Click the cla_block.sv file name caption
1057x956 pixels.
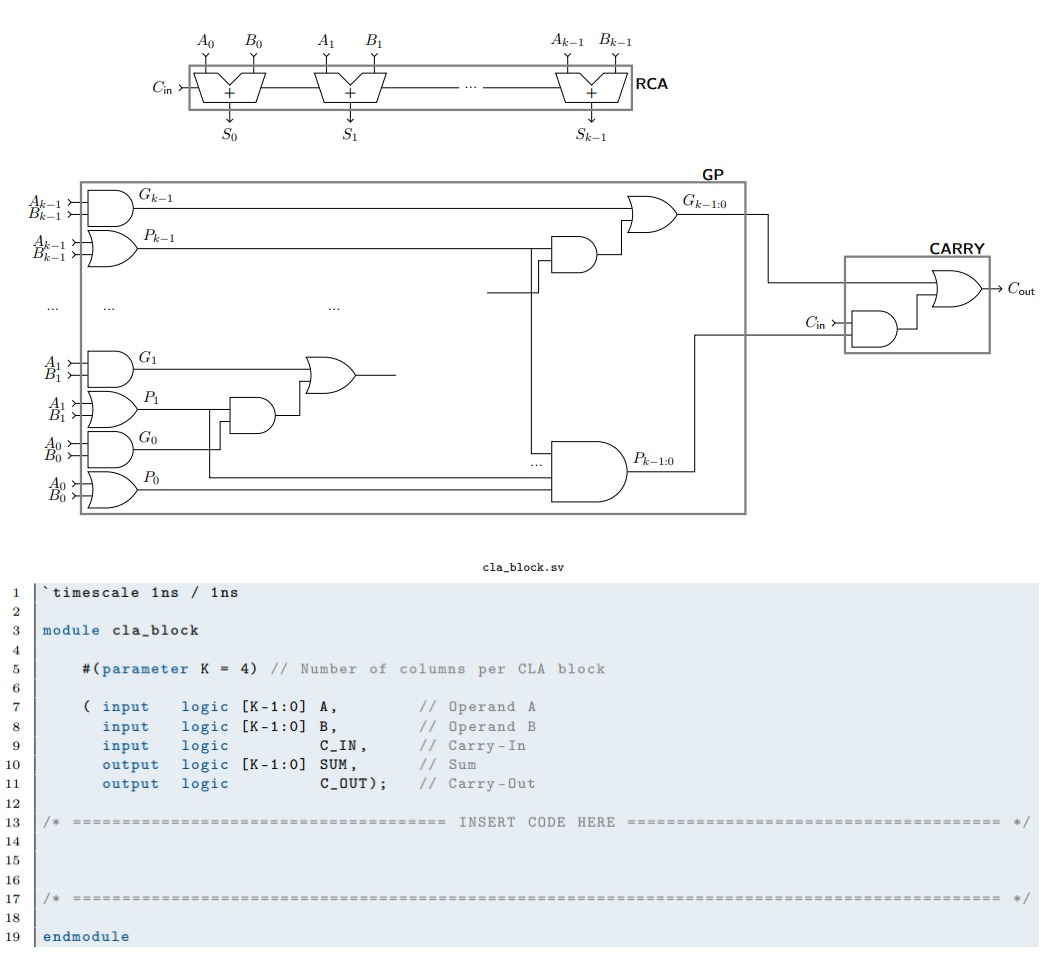coord(523,568)
